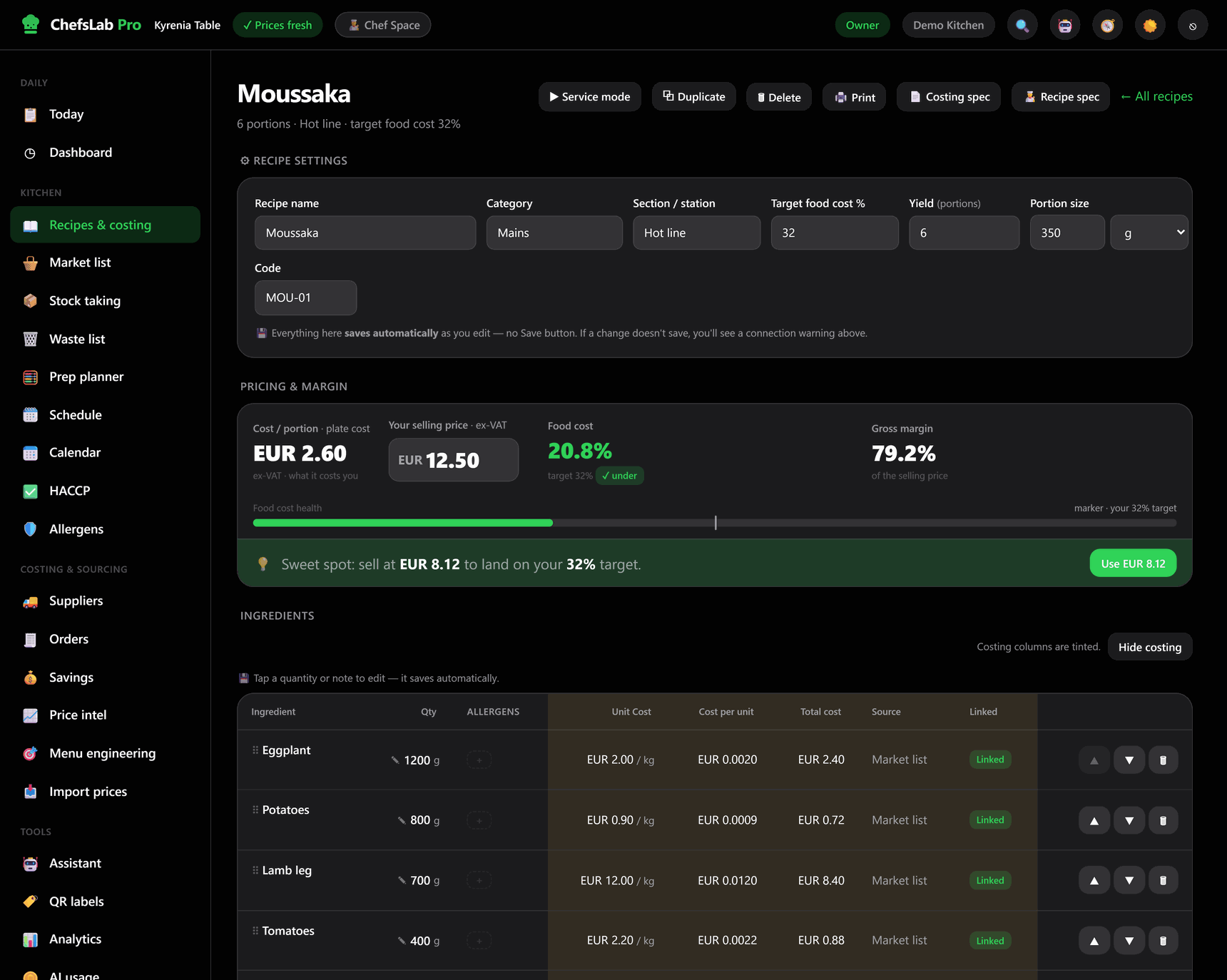Move Tomatoes row up
Image resolution: width=1227 pixels, height=980 pixels.
pos(1094,941)
